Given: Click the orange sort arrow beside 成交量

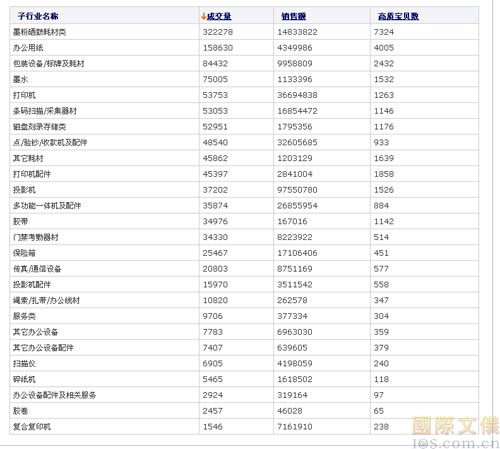Looking at the screenshot, I should coord(204,16).
